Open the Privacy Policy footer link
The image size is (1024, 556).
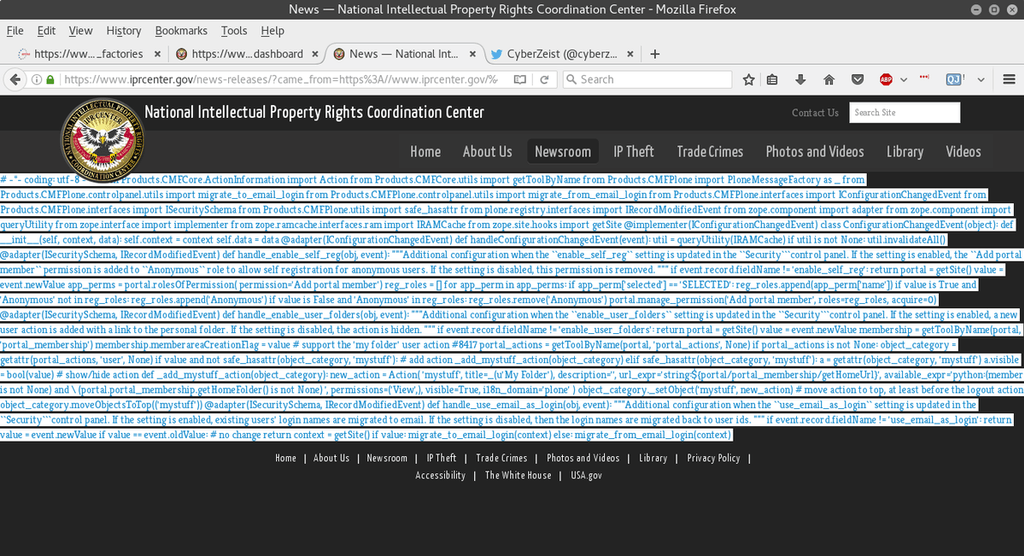pos(714,458)
